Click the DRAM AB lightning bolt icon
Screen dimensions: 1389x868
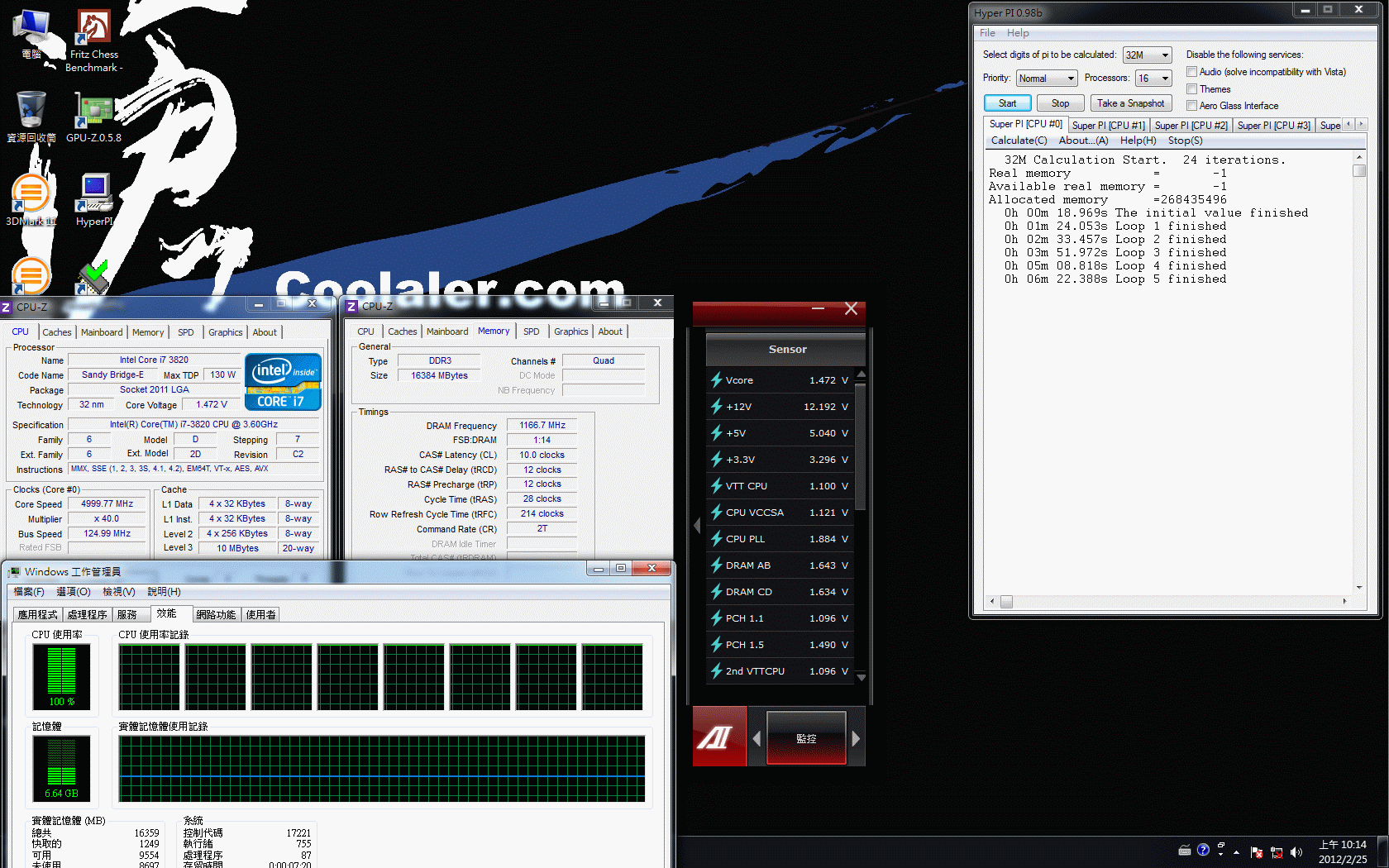716,565
